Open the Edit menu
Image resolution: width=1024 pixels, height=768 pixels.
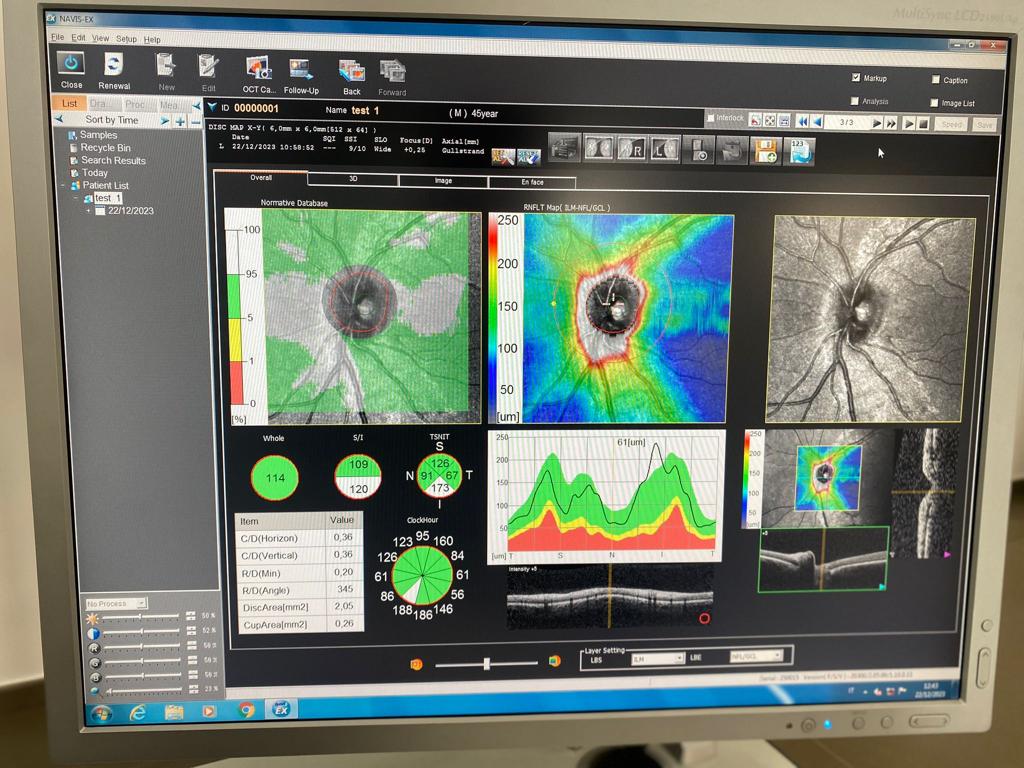tap(78, 38)
